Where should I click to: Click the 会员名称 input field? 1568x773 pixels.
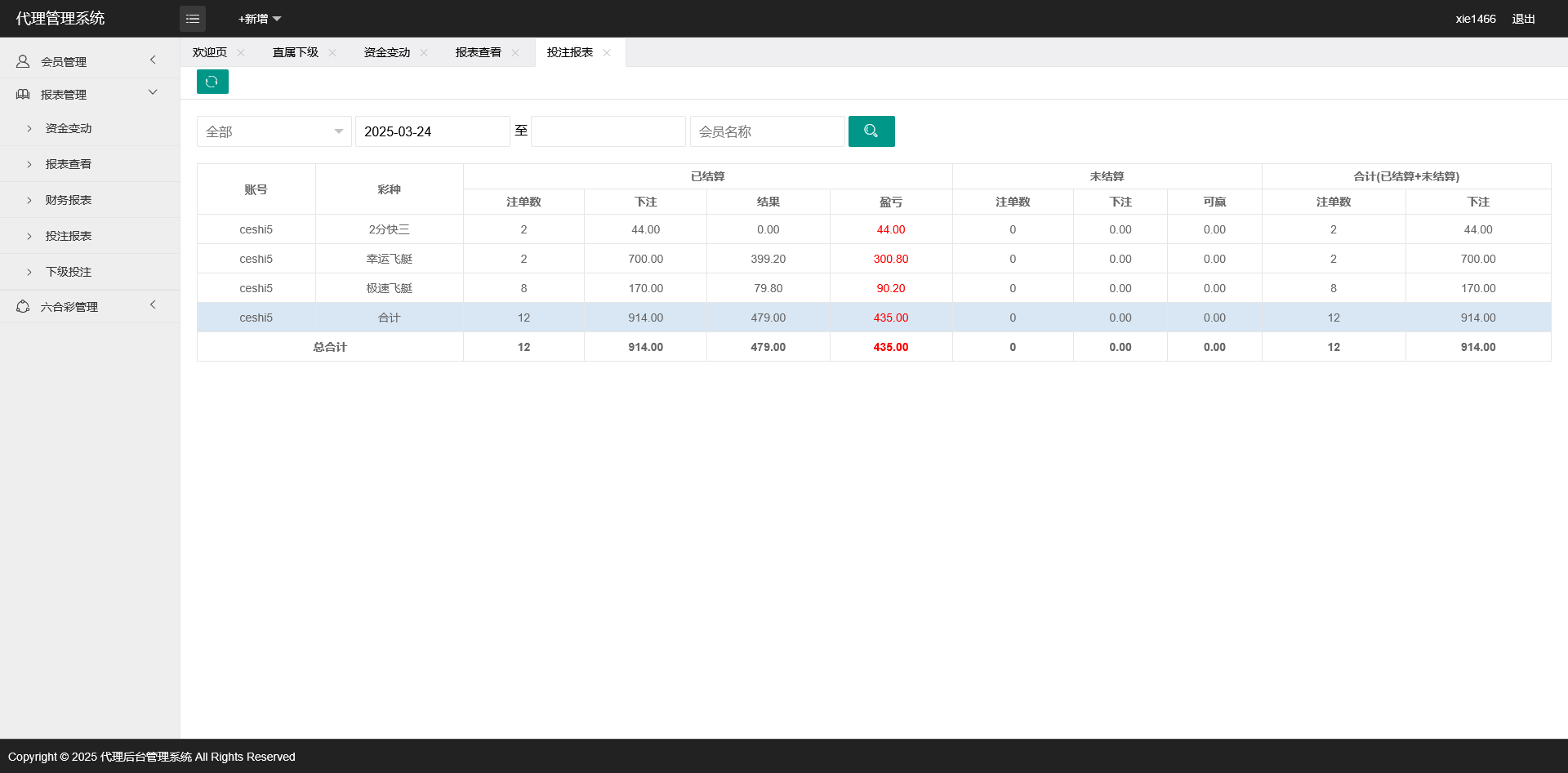coord(767,131)
